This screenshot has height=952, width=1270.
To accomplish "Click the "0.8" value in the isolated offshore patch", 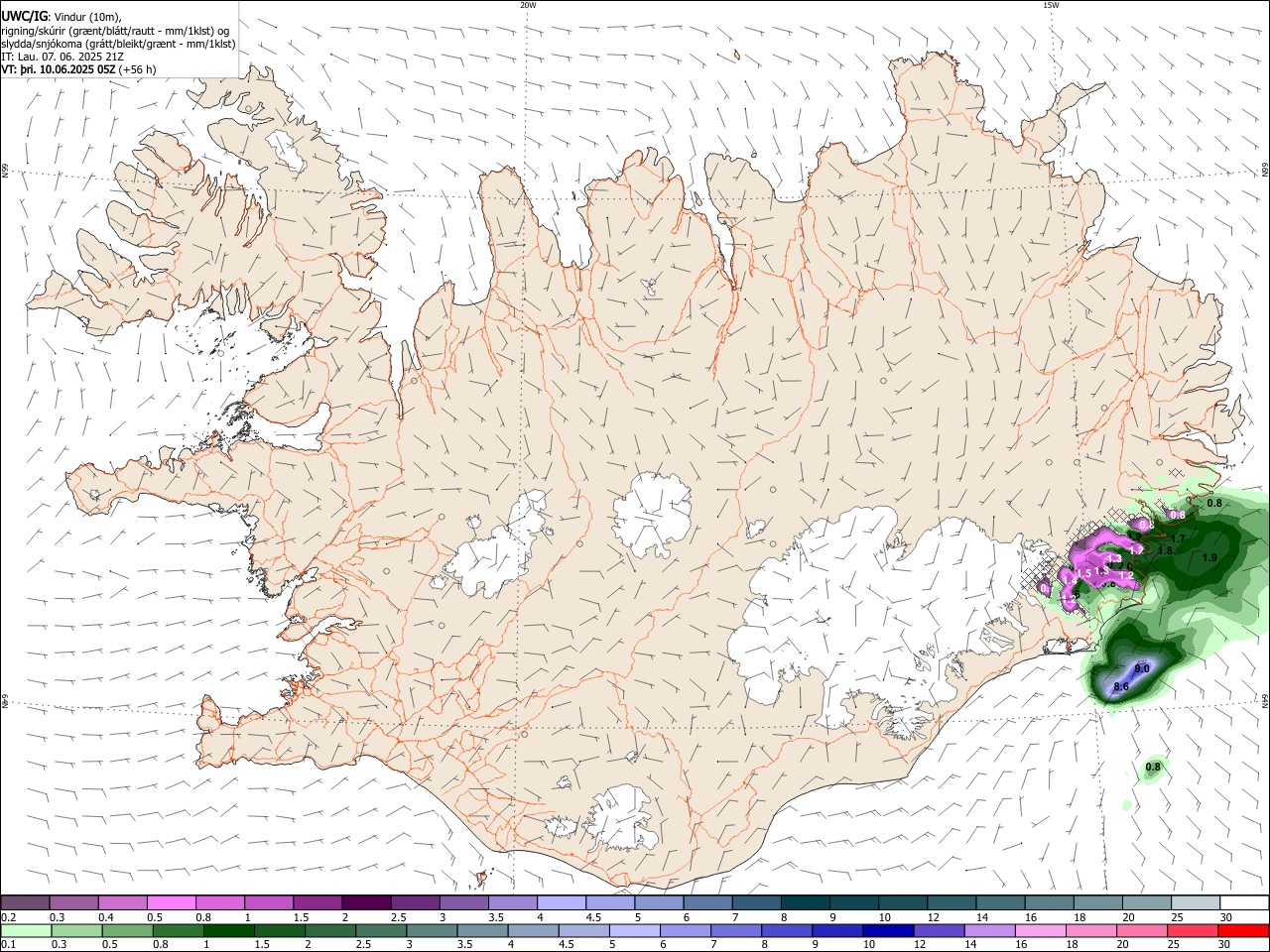I will pos(1153,767).
